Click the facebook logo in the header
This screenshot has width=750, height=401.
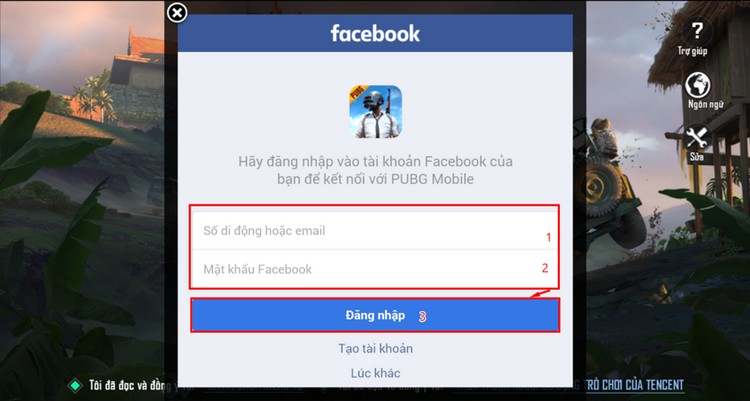375,33
